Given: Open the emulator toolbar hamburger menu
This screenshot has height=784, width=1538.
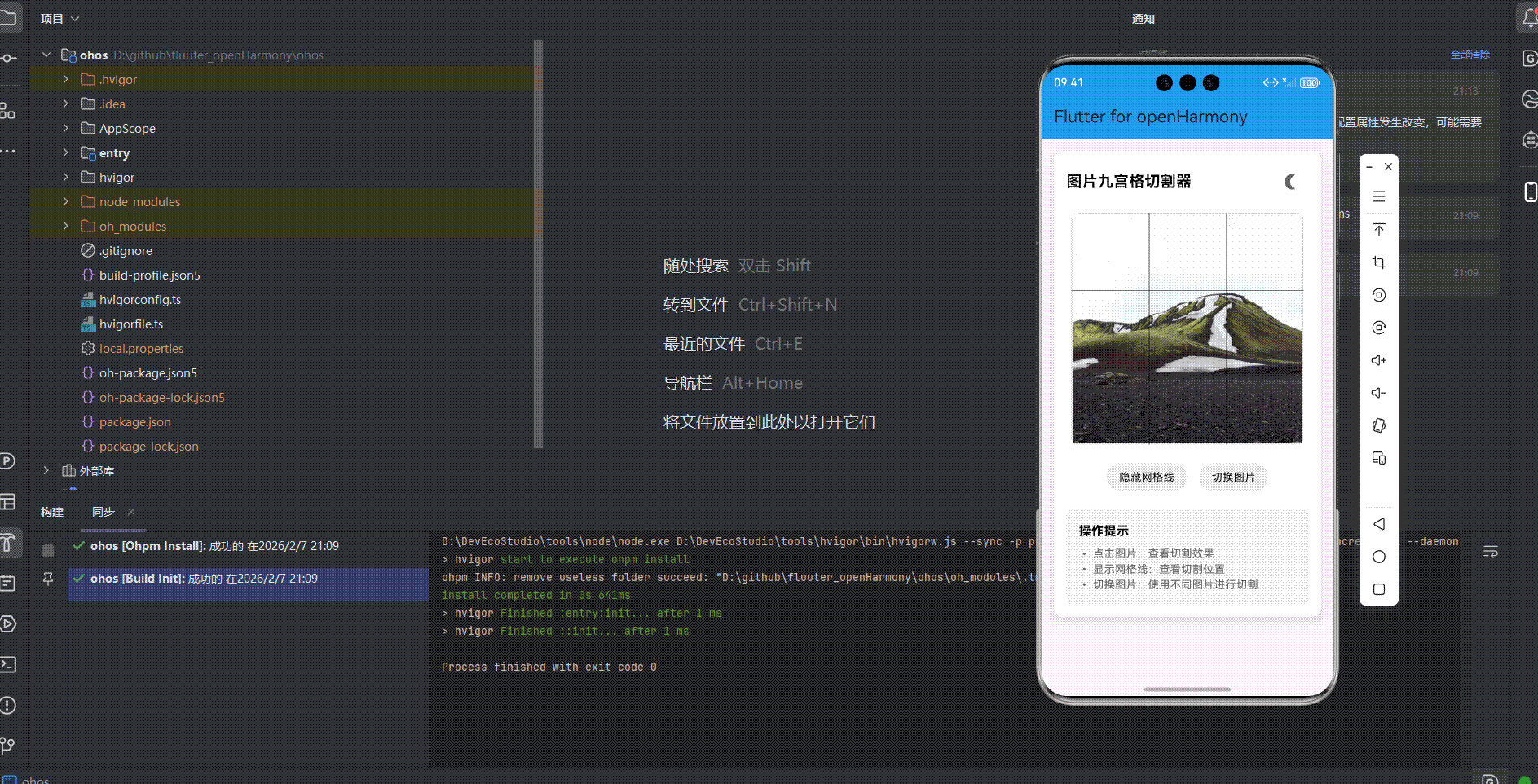Looking at the screenshot, I should click(1379, 196).
